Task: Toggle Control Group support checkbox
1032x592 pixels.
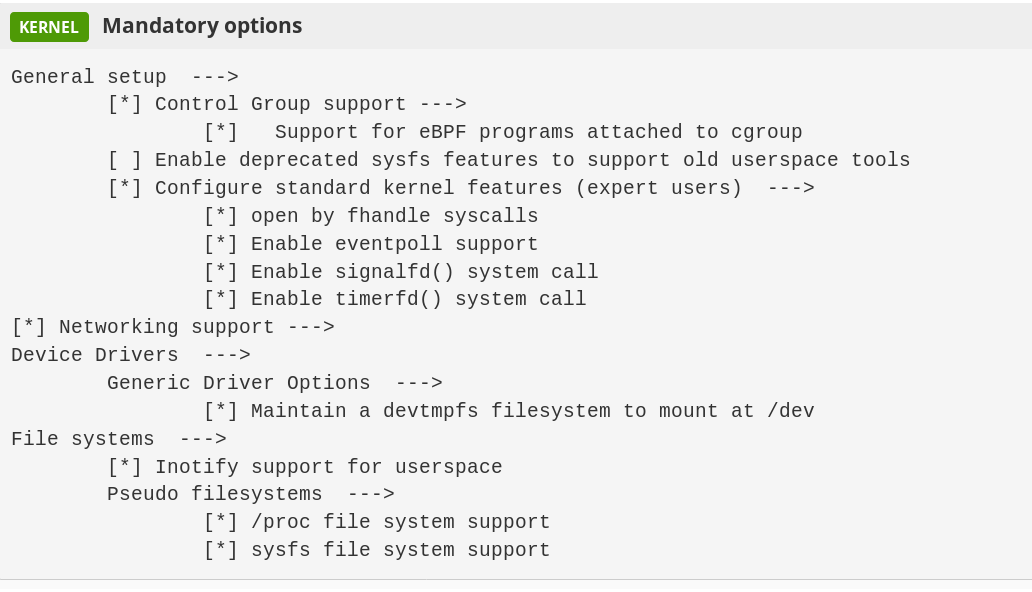Action: [124, 104]
